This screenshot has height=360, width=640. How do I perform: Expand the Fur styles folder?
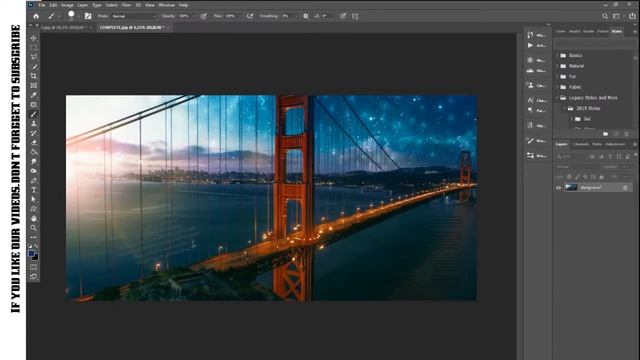(x=557, y=77)
